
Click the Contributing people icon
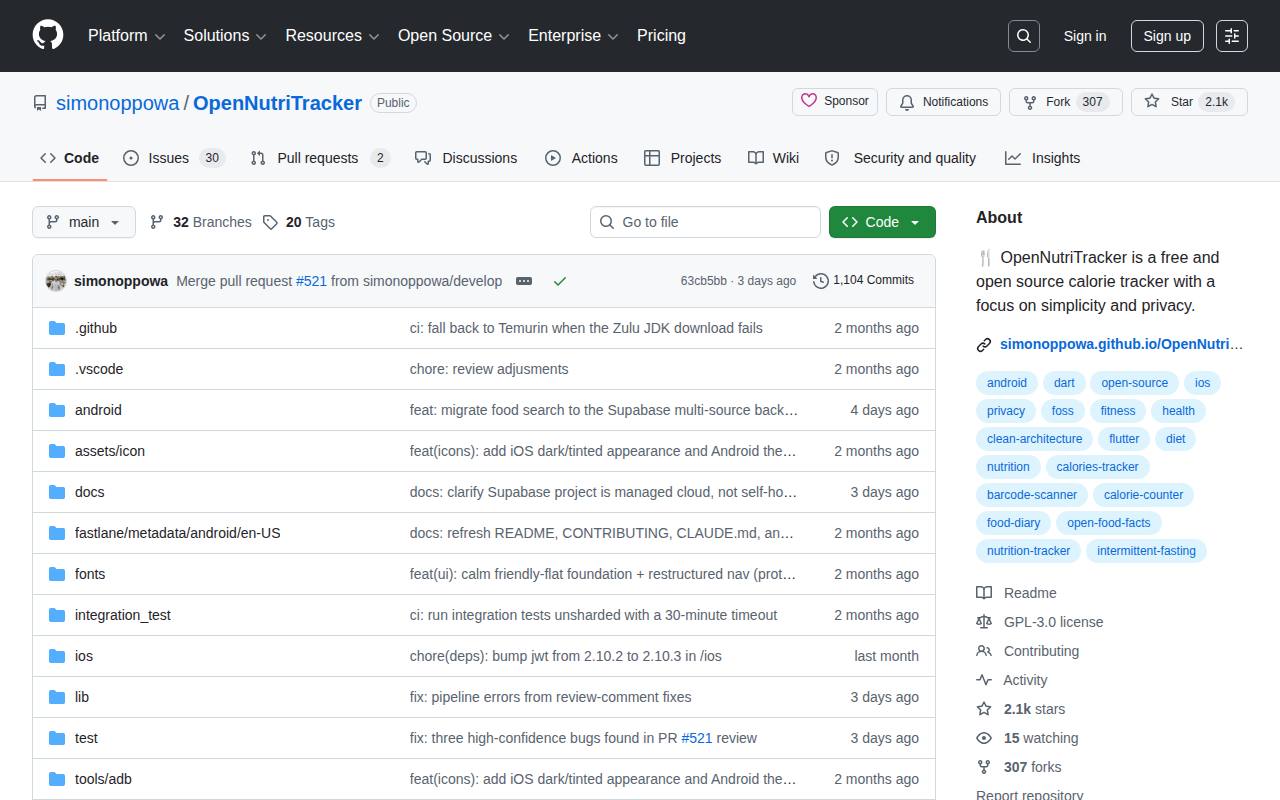[984, 651]
